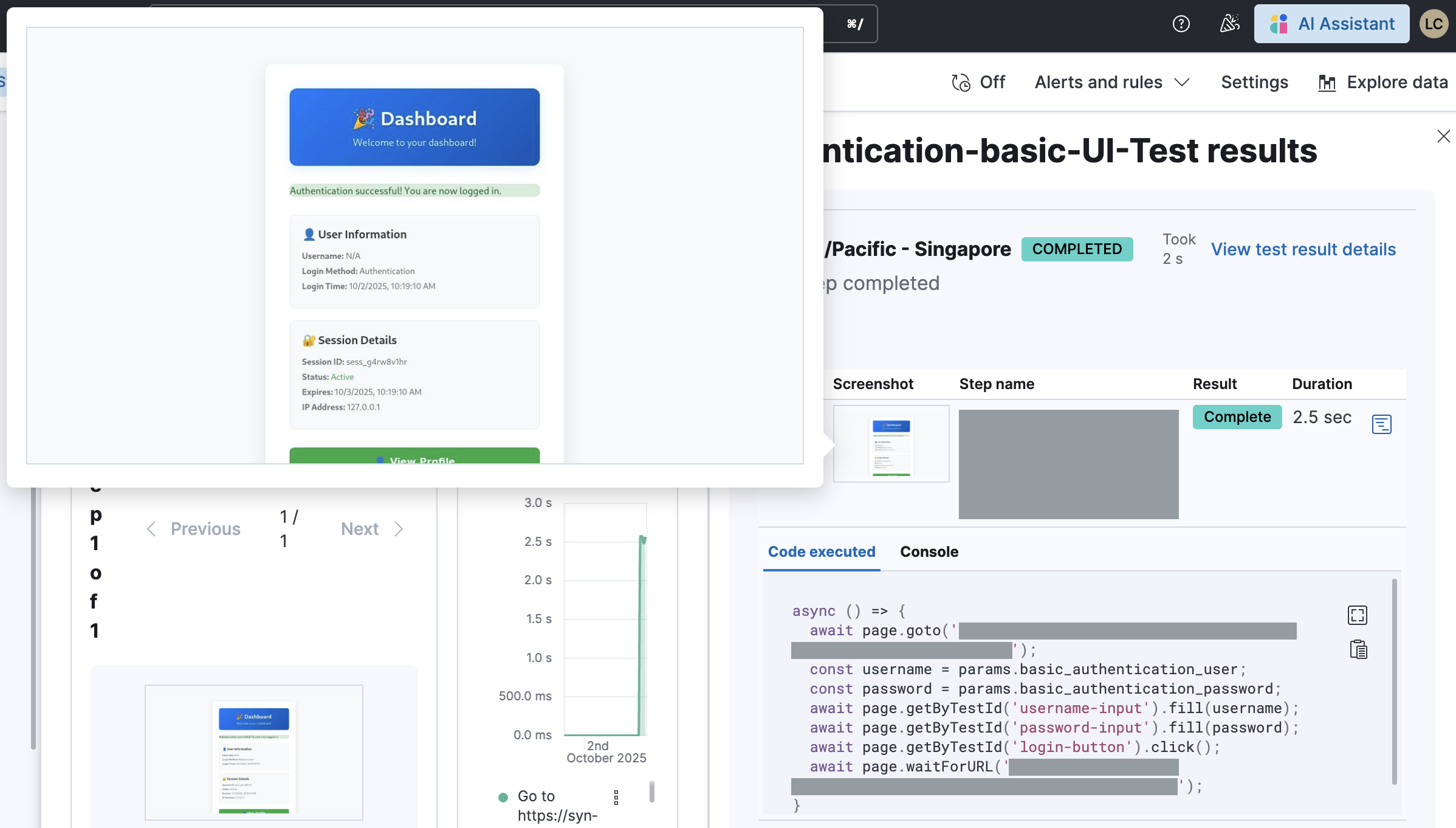Open the options menu next to the Go to step
1456x828 pixels.
pos(616,797)
